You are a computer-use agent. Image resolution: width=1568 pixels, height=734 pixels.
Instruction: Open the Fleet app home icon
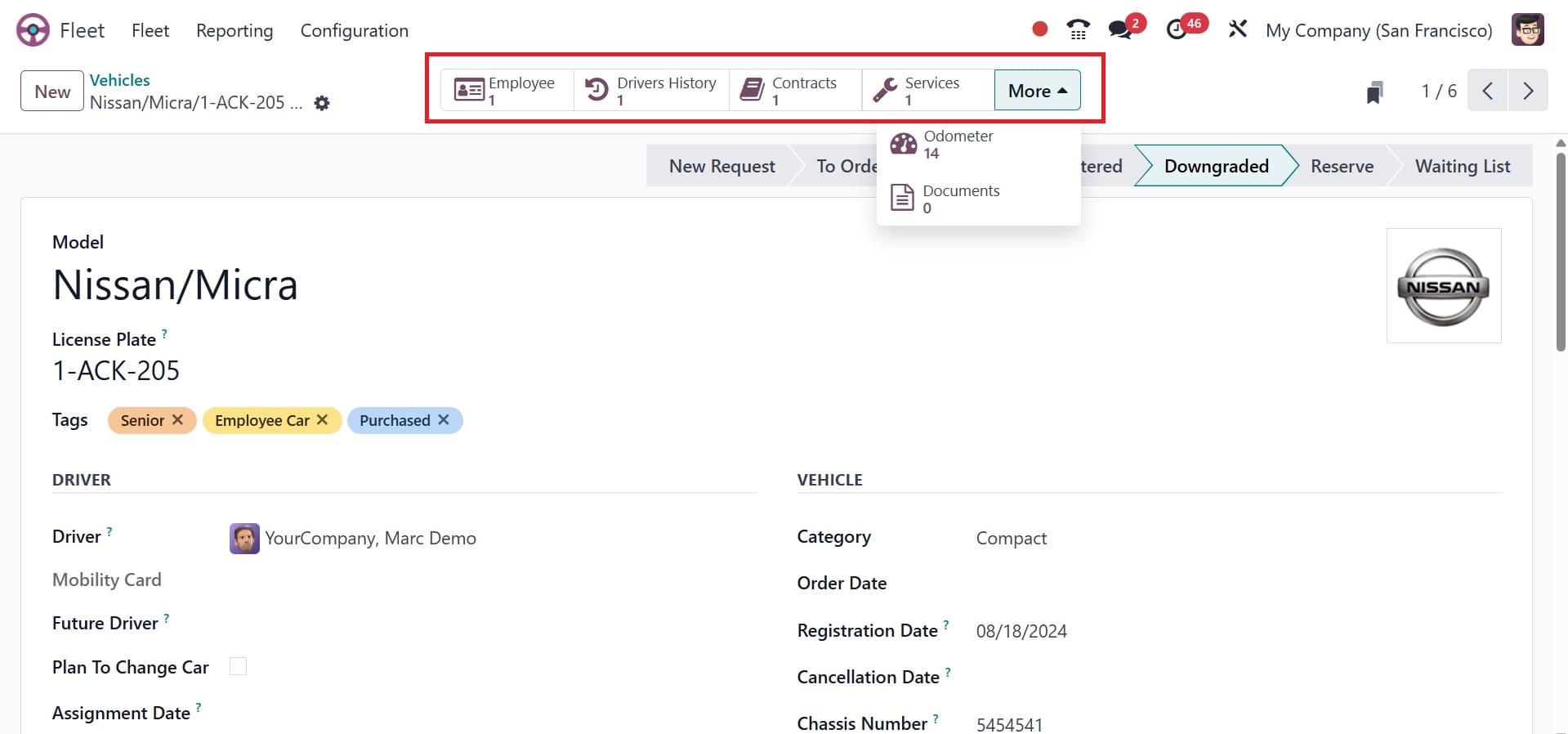click(x=33, y=30)
